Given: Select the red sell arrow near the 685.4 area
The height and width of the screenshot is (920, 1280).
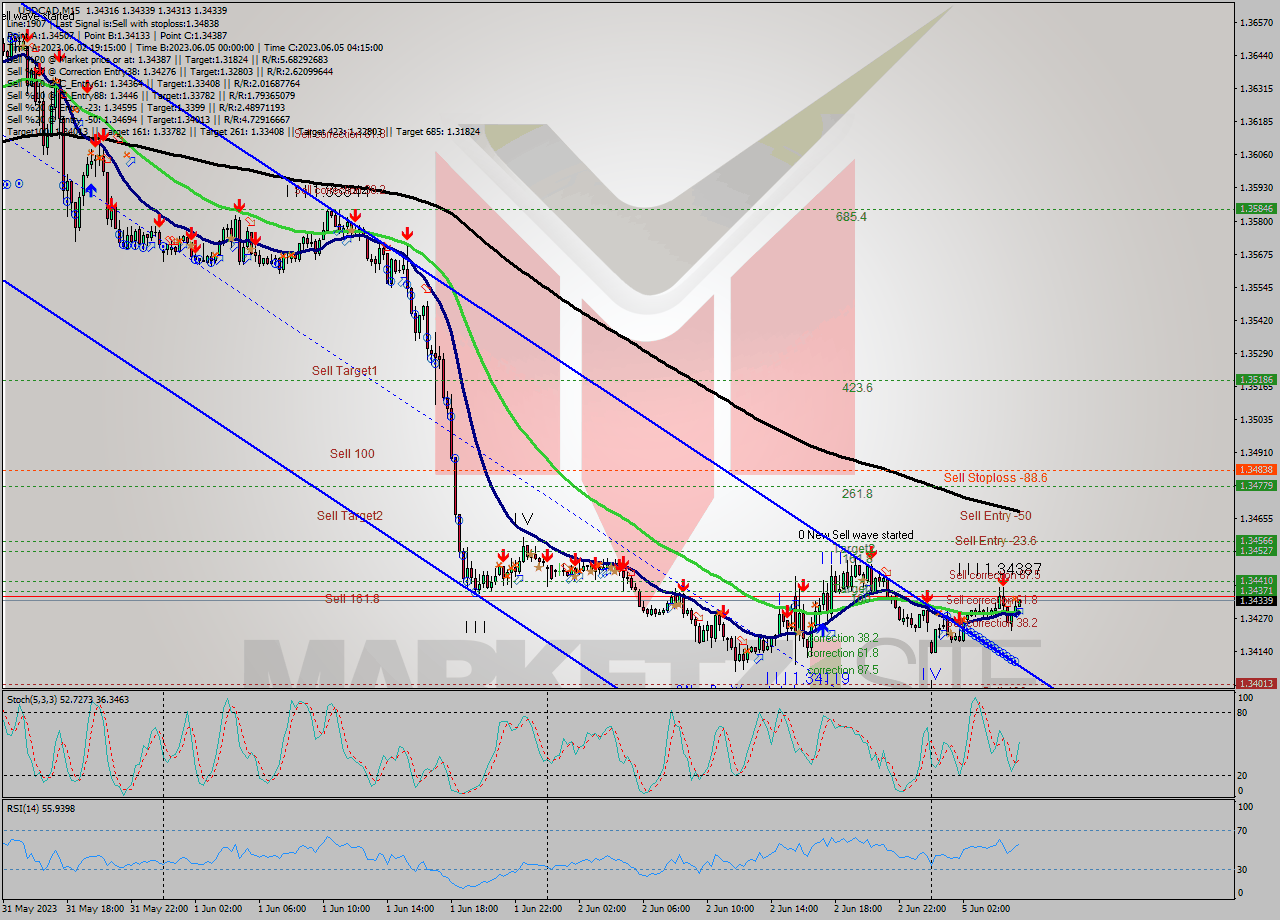Looking at the screenshot, I should tap(239, 206).
